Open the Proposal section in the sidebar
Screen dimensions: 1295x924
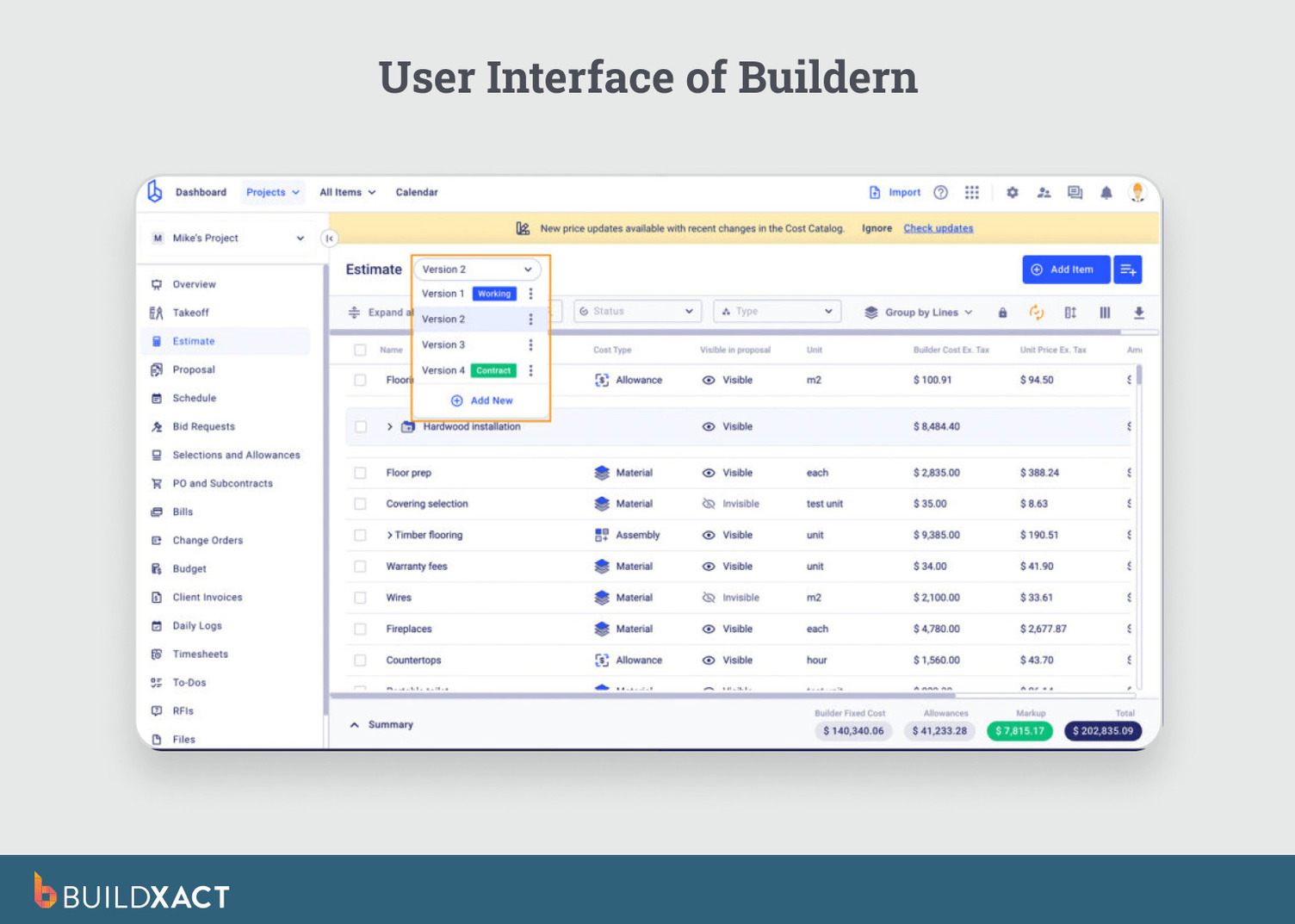pos(193,369)
